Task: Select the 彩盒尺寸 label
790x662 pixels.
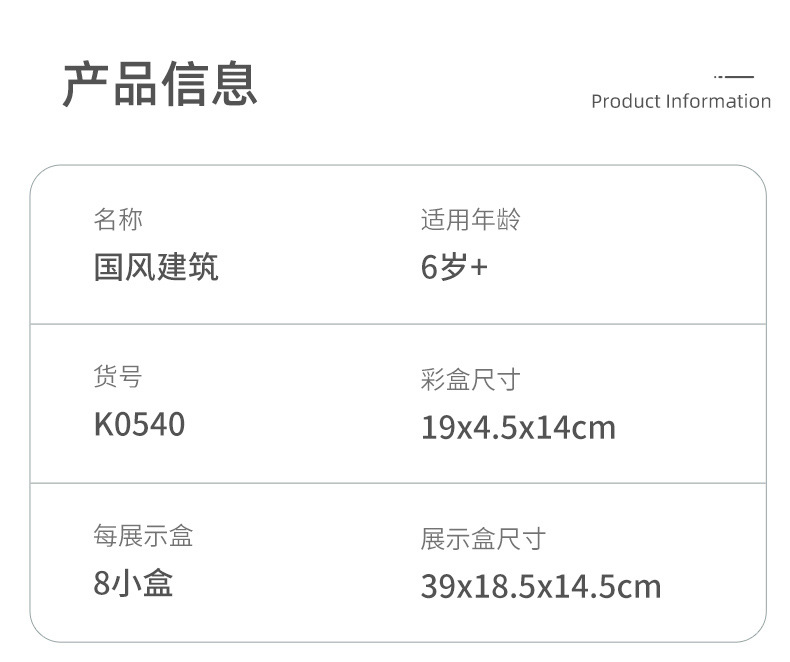Action: coord(470,380)
